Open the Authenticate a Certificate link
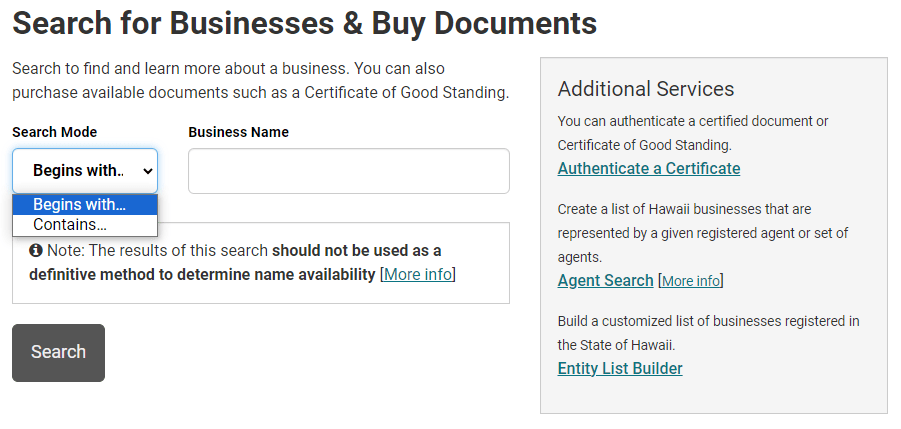This screenshot has width=901, height=429. tap(649, 168)
